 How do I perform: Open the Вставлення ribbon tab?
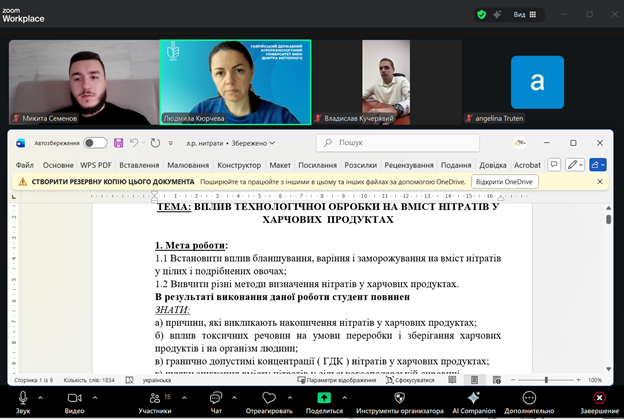[x=139, y=165]
